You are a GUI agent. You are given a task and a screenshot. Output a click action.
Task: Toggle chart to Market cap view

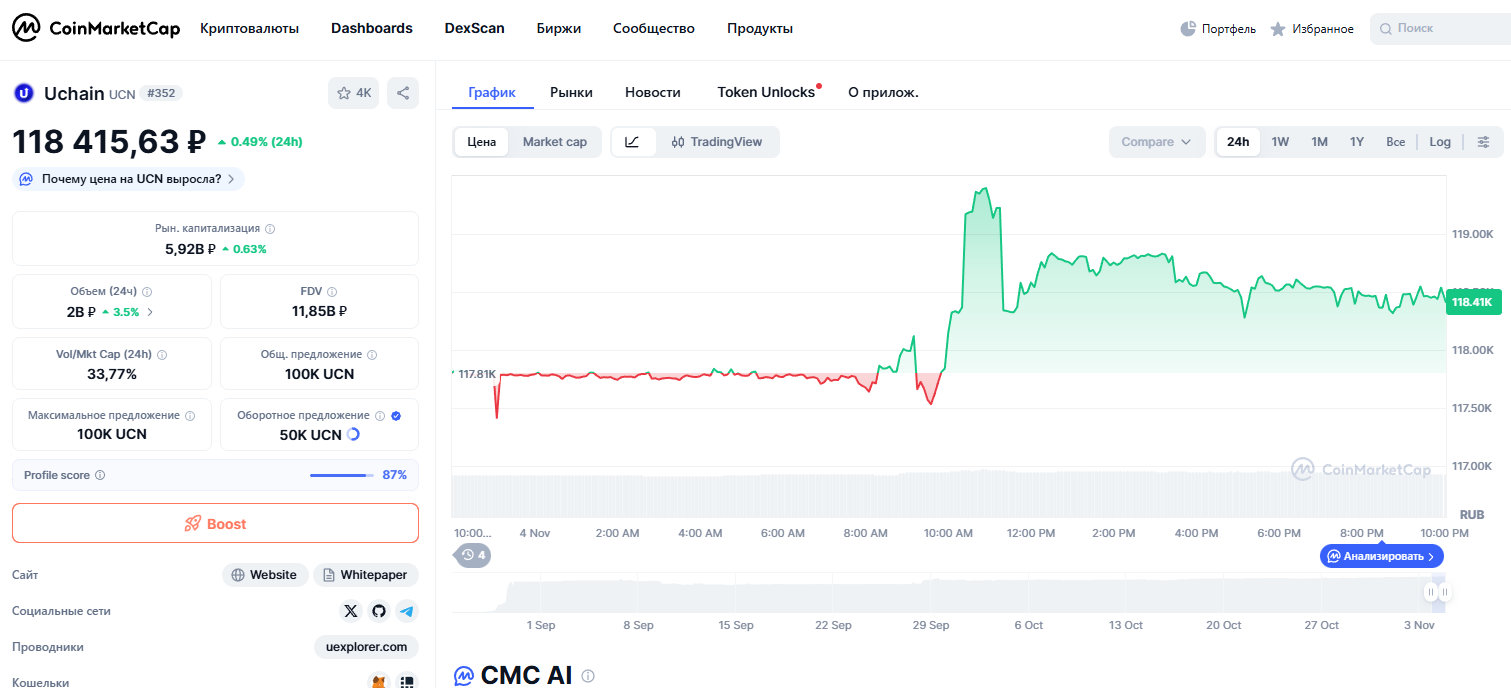click(x=554, y=142)
